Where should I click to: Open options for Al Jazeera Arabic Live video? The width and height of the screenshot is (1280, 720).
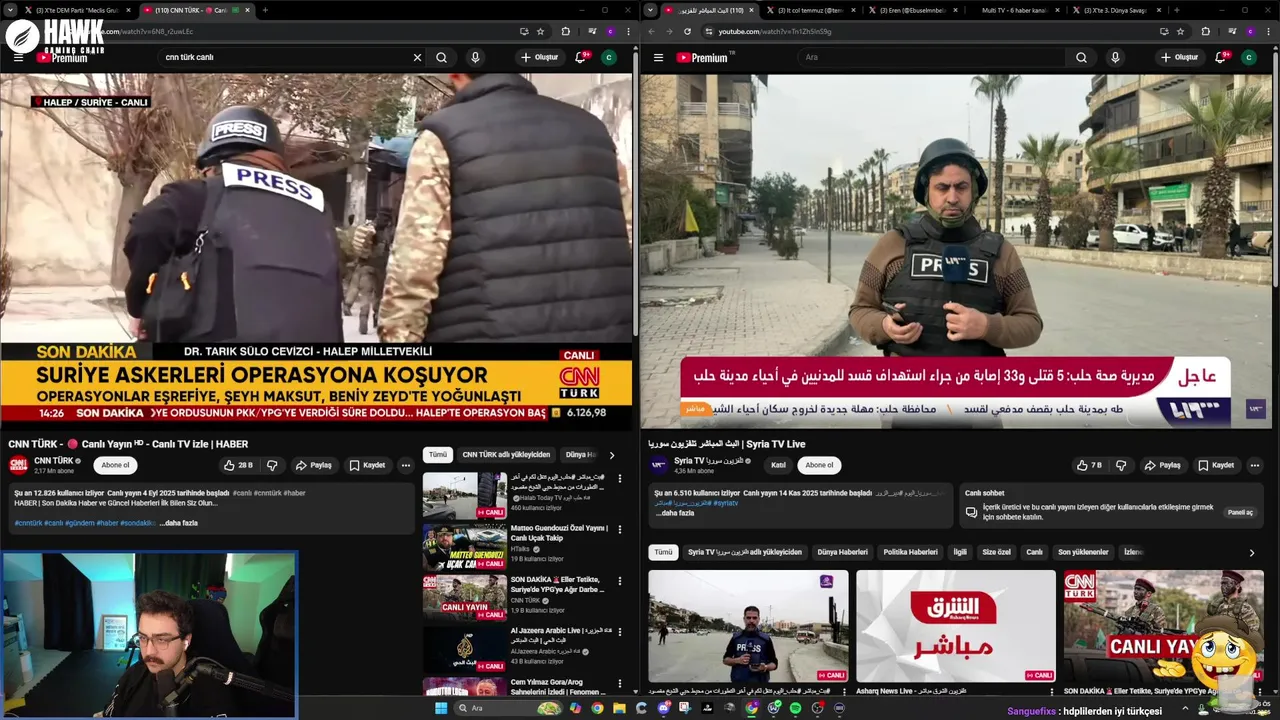[619, 634]
